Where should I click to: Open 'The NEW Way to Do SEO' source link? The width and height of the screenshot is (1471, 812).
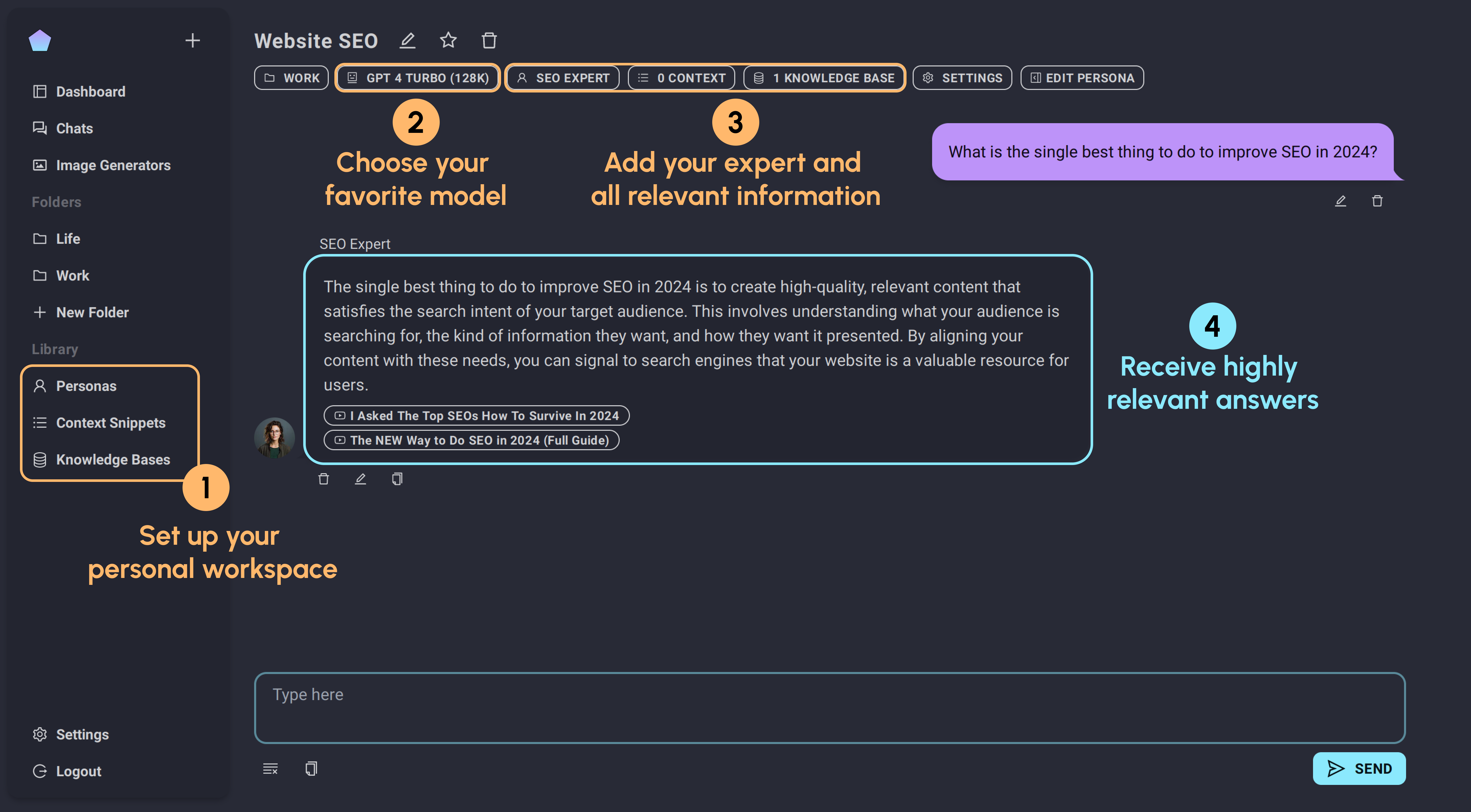coord(472,440)
